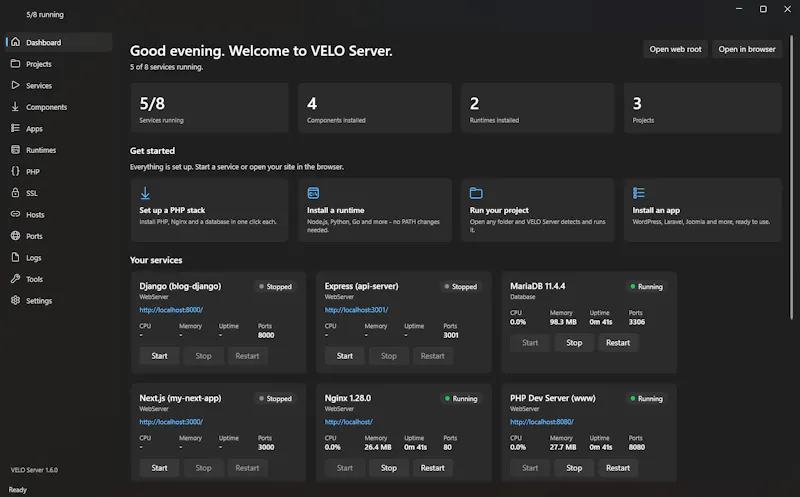Click the 2 Runtimes installed card
This screenshot has height=497, width=800.
coord(538,108)
